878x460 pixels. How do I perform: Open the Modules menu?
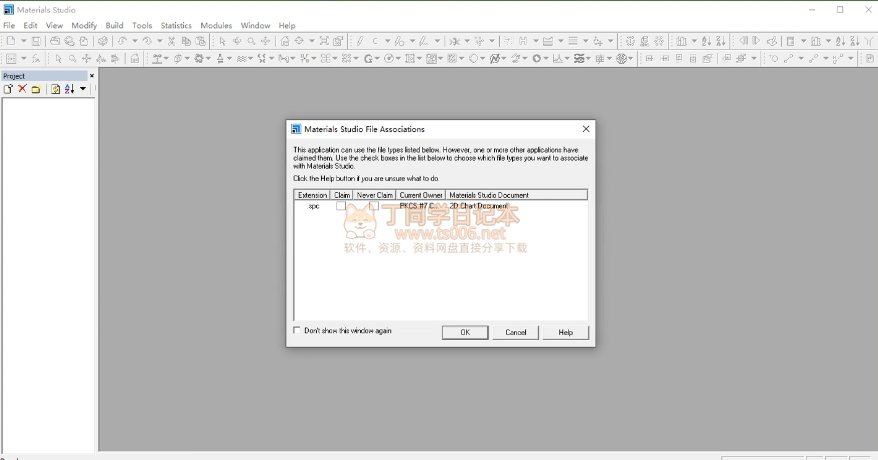[x=216, y=25]
